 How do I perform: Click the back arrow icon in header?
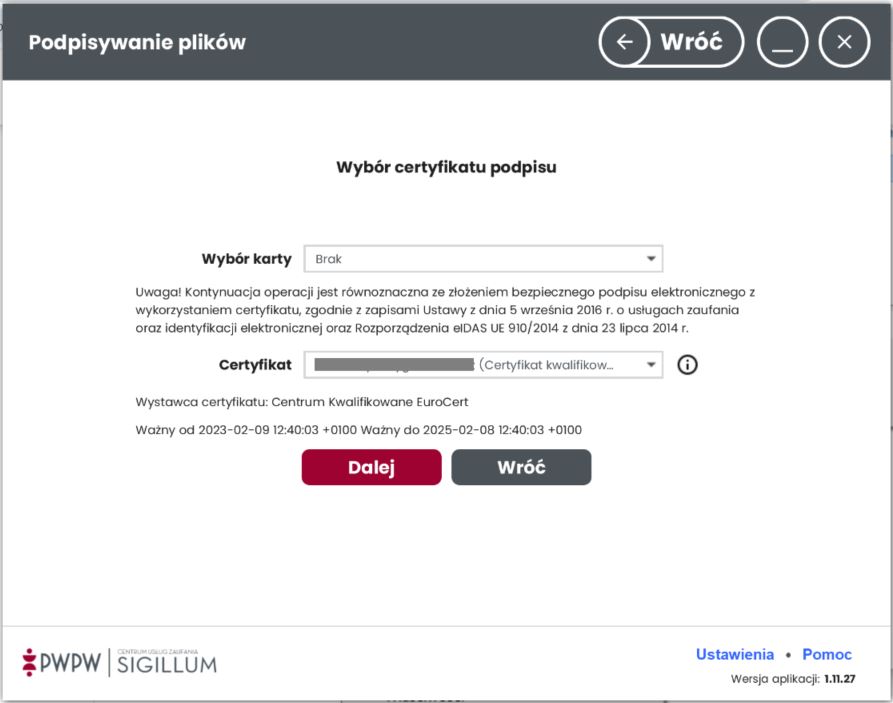(625, 42)
